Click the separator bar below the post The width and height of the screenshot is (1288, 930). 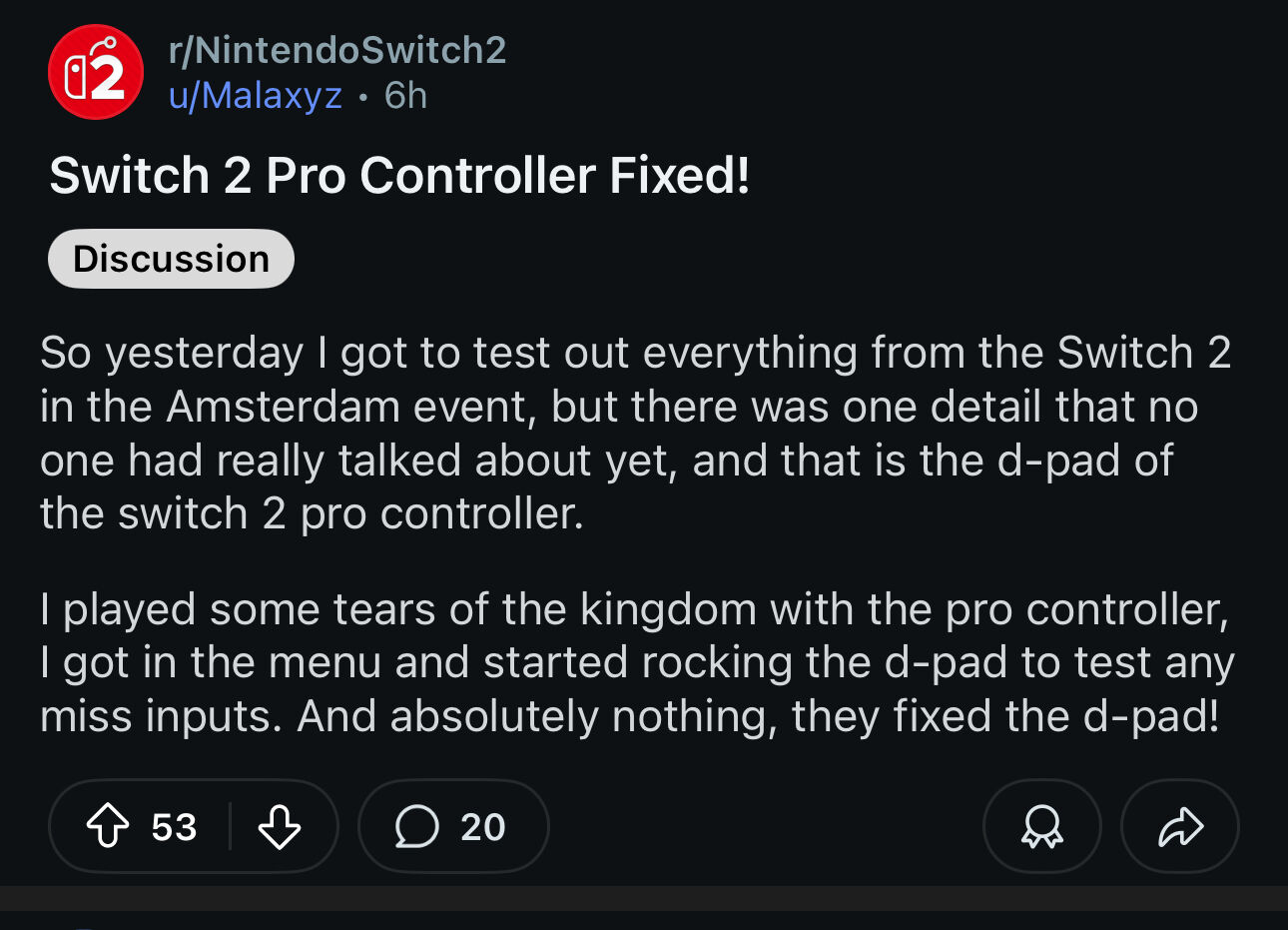644,898
